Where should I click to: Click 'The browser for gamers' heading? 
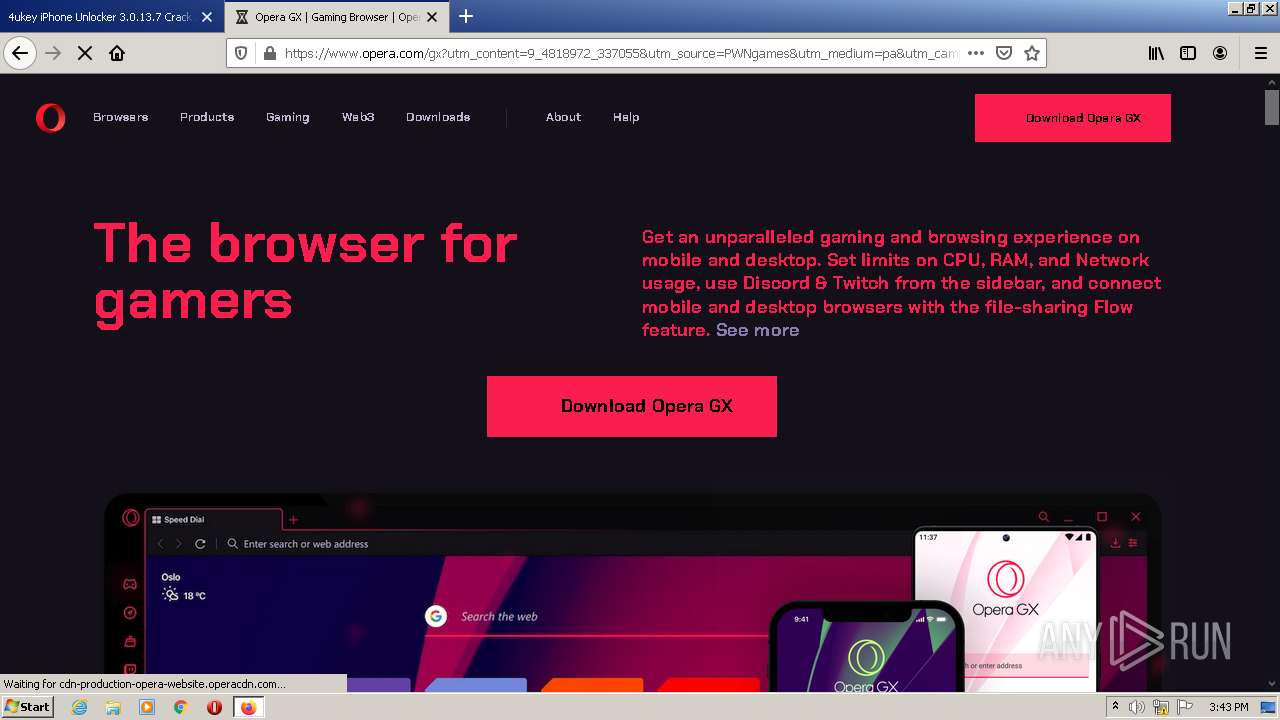[305, 271]
